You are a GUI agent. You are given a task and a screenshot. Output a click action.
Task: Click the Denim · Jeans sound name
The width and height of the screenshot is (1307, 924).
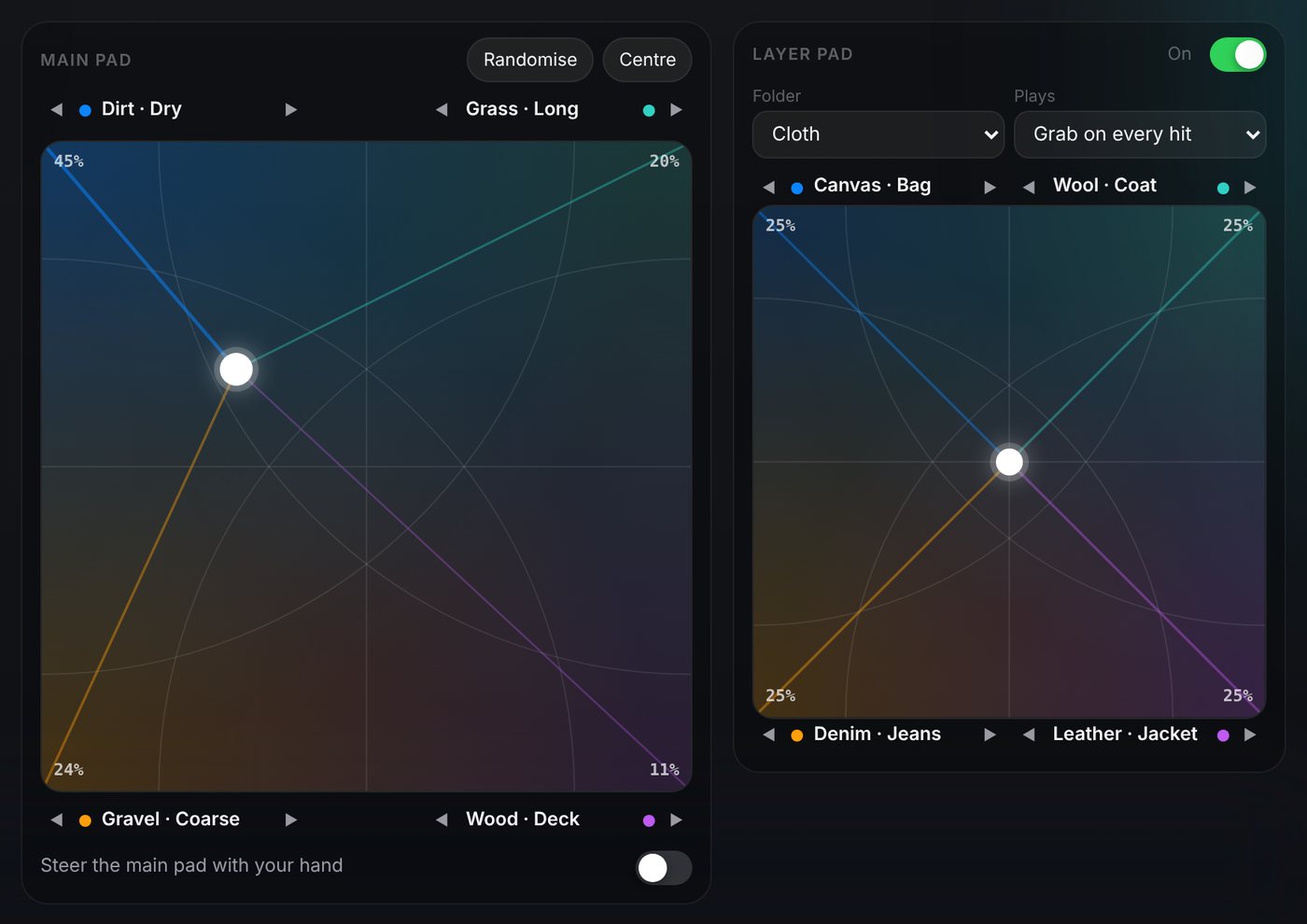point(878,735)
